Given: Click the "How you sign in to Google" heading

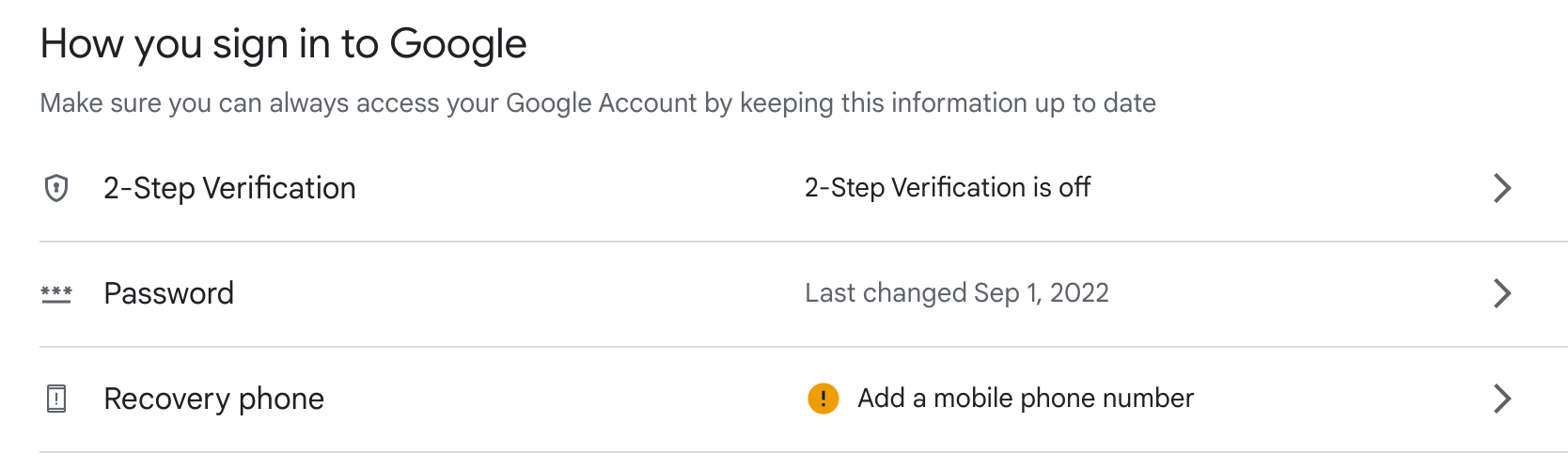Looking at the screenshot, I should pyautogui.click(x=283, y=44).
